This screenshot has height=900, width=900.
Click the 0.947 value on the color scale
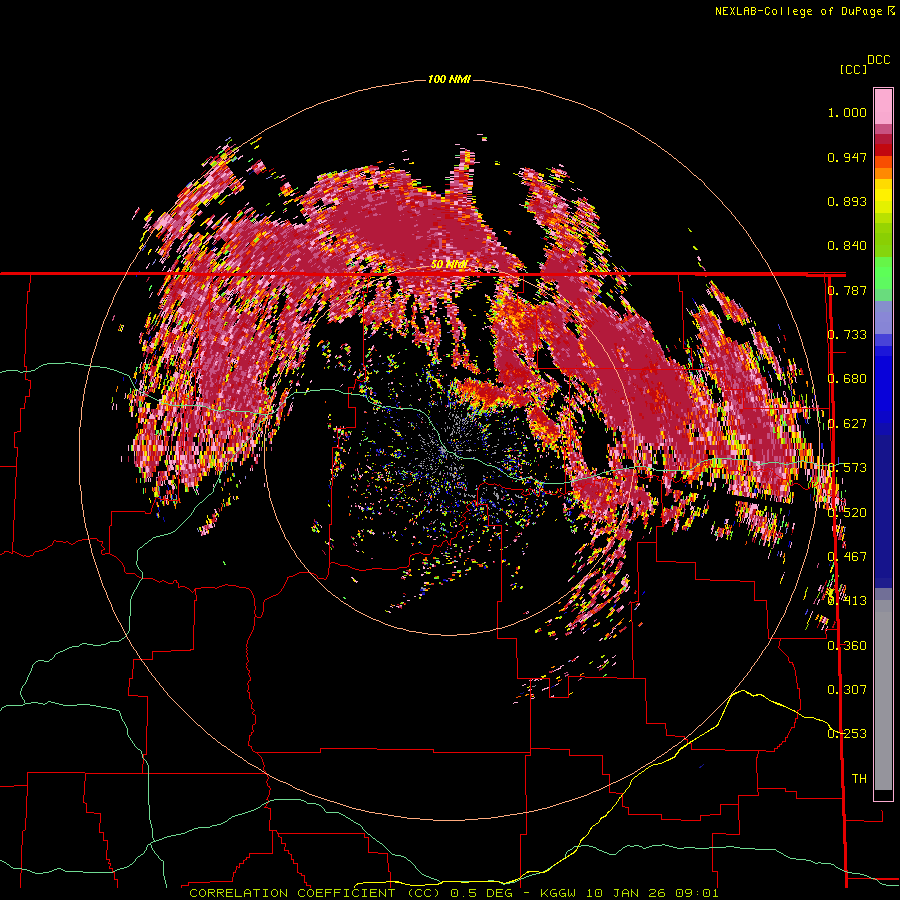[847, 157]
